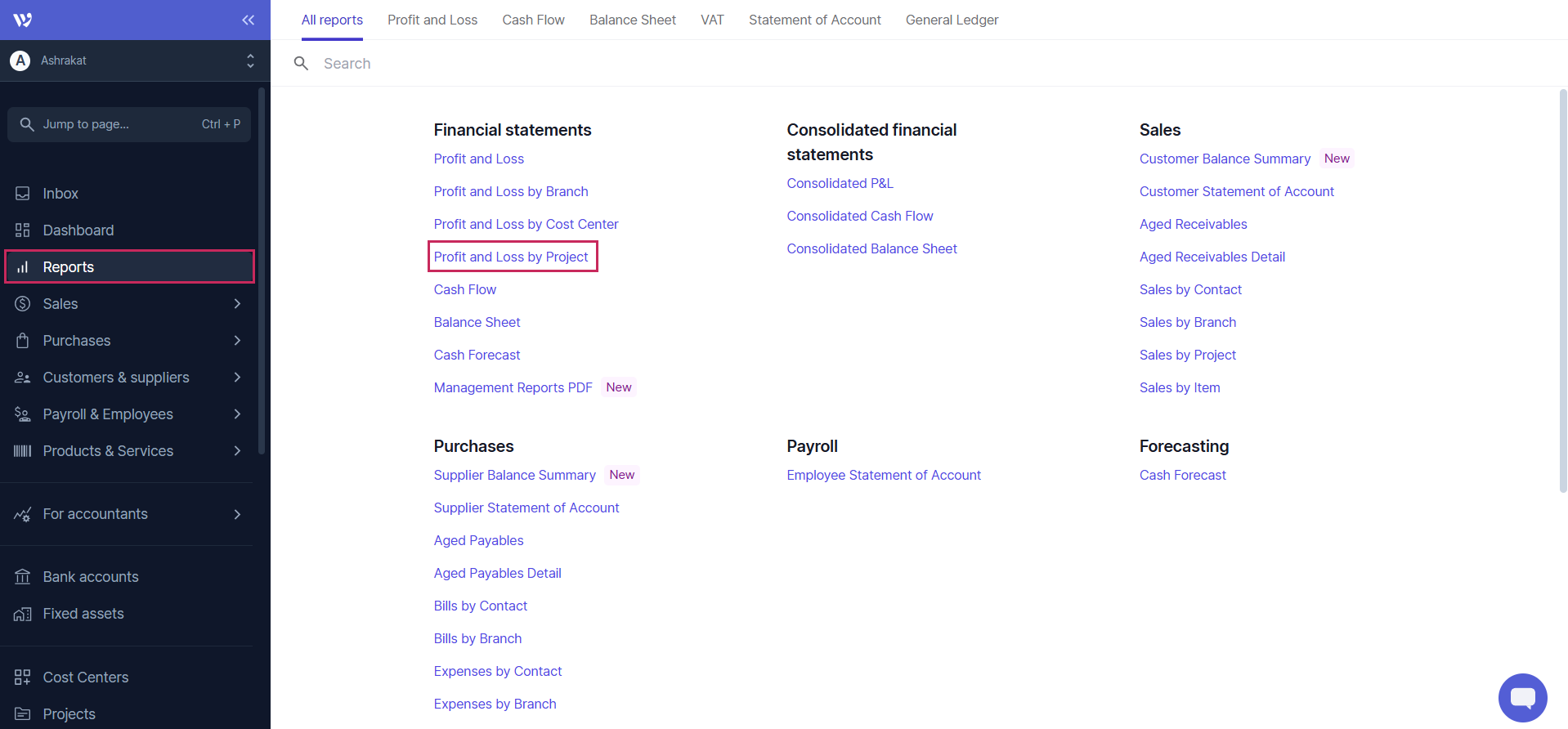The width and height of the screenshot is (1568, 729).
Task: Open Profit and Loss by Project report
Action: (511, 257)
